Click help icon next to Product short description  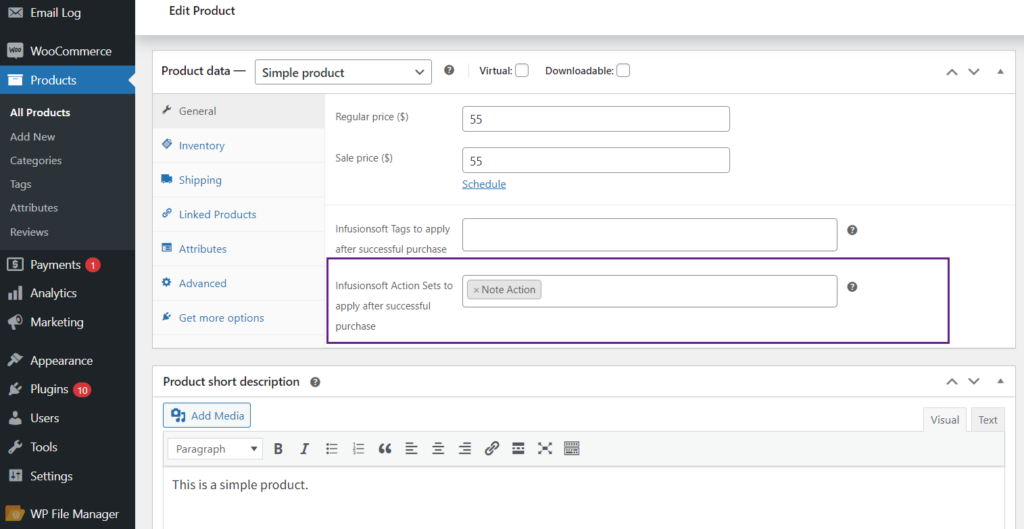click(x=315, y=382)
